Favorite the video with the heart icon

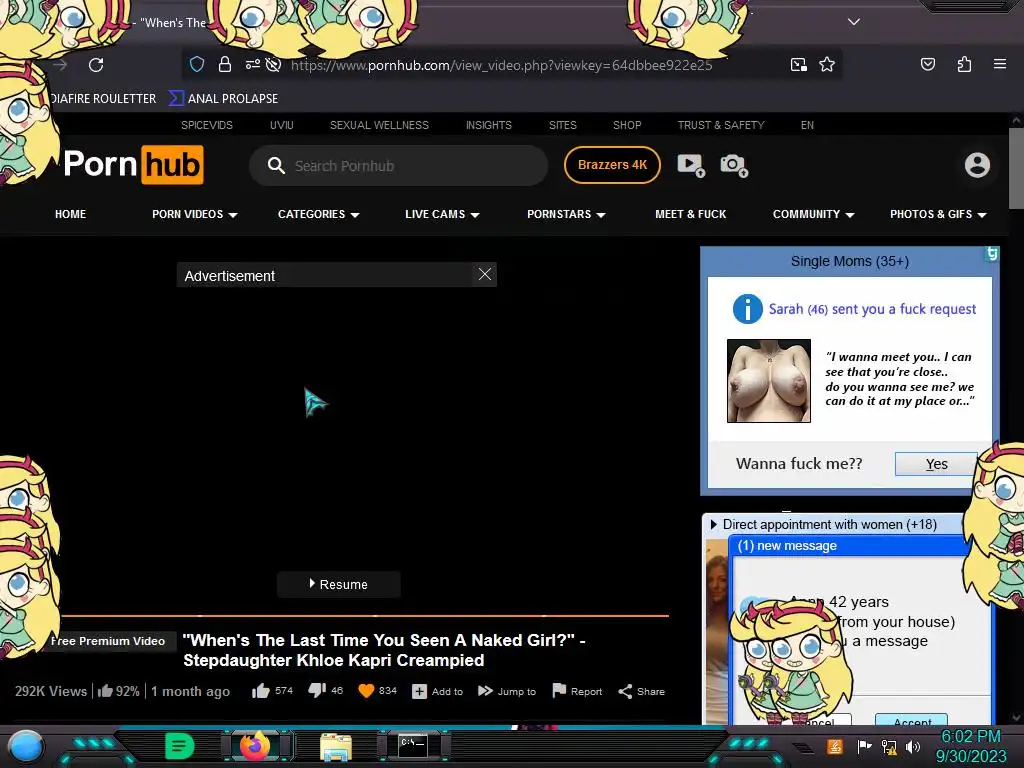point(366,691)
